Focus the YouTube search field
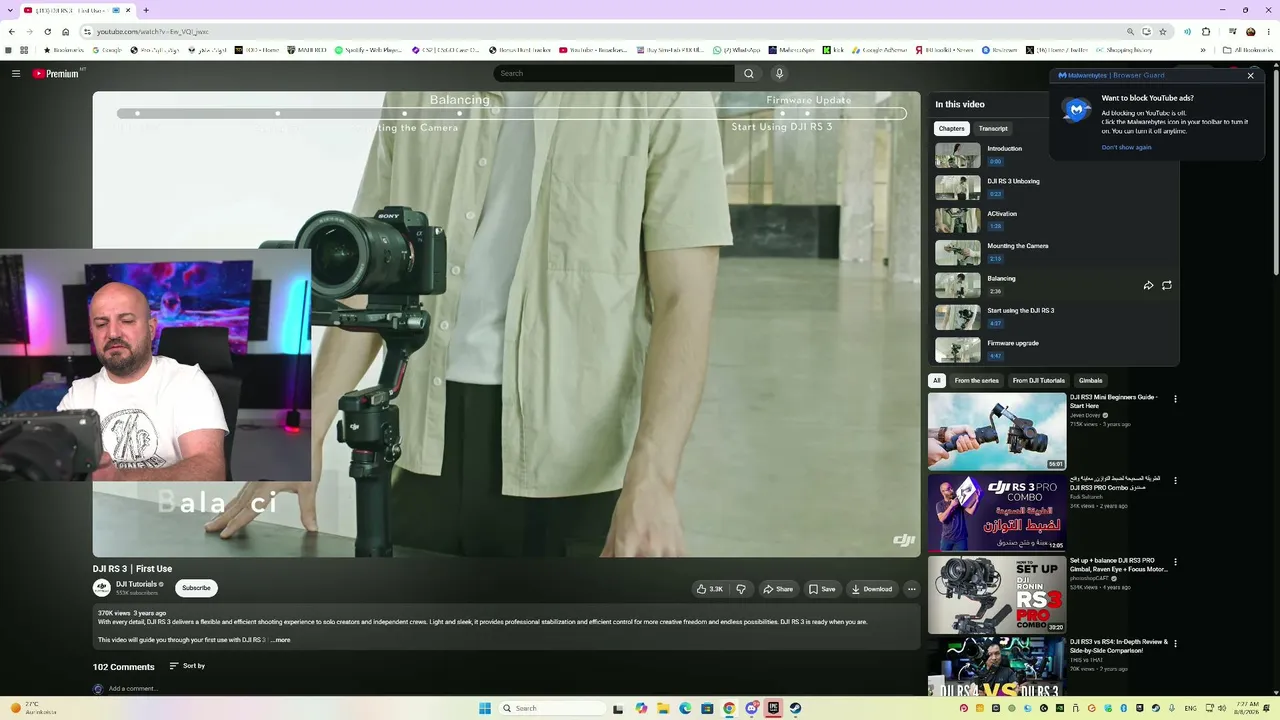 614,73
